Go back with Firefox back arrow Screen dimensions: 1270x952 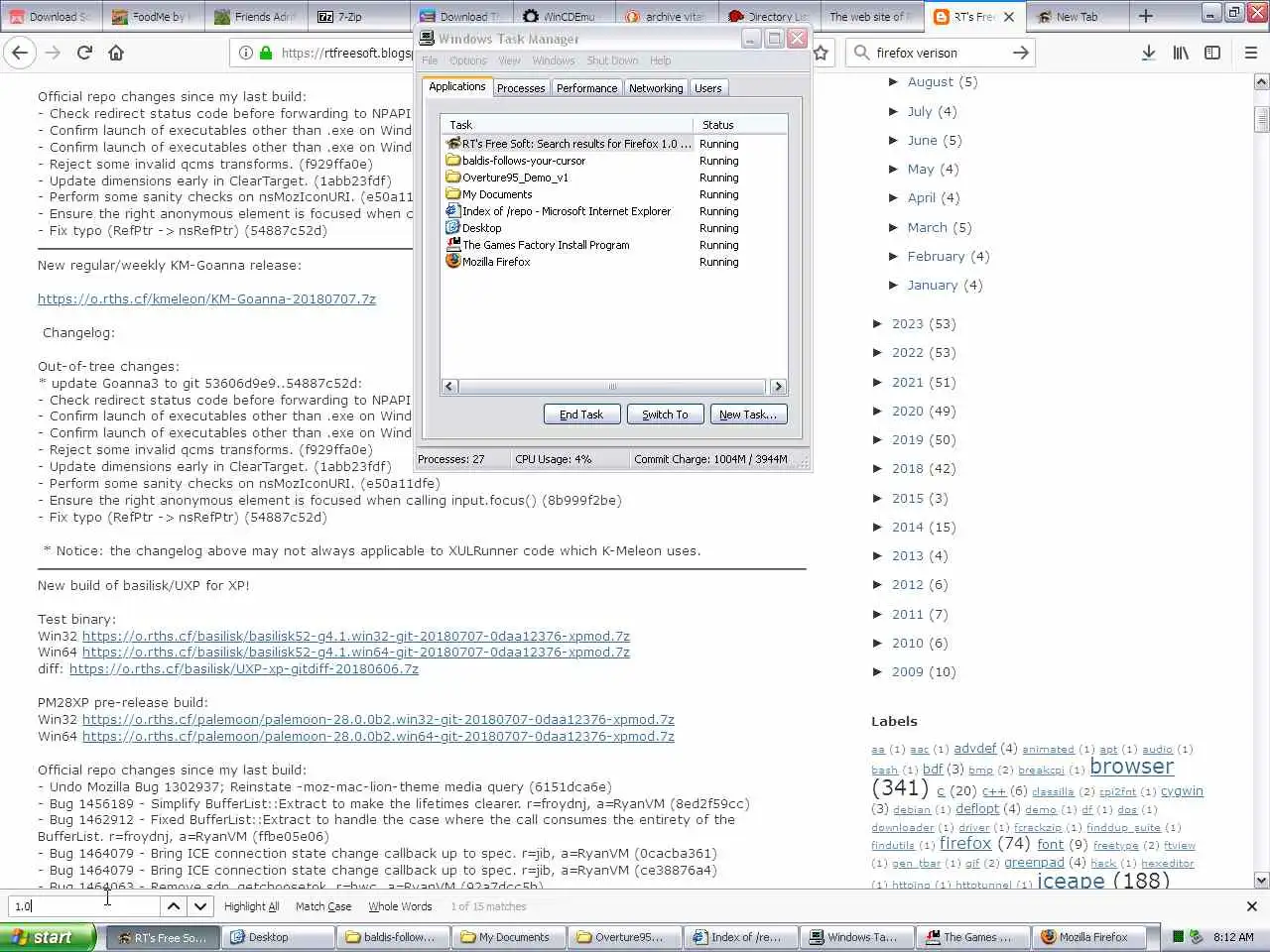(x=21, y=53)
